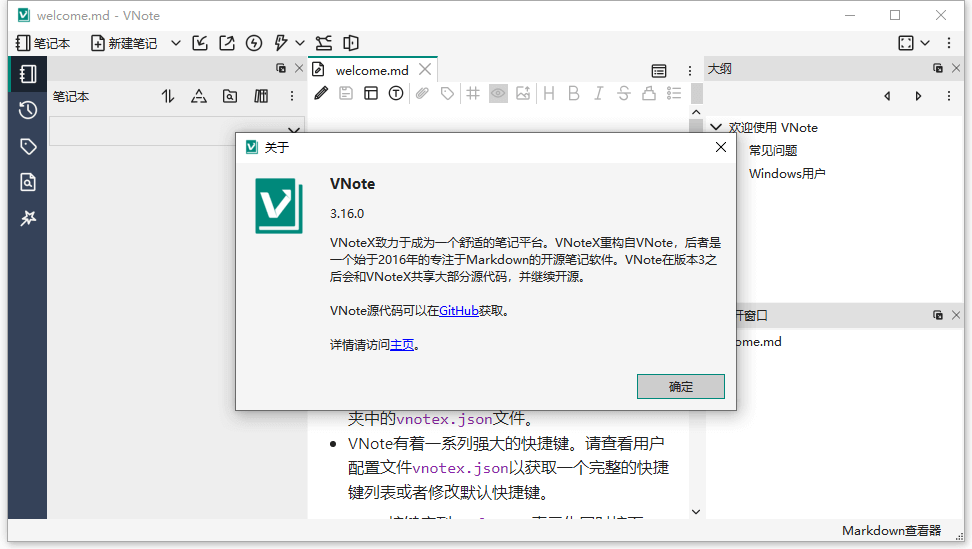Click the sort order icon in notebook panel
The image size is (972, 549).
[168, 96]
